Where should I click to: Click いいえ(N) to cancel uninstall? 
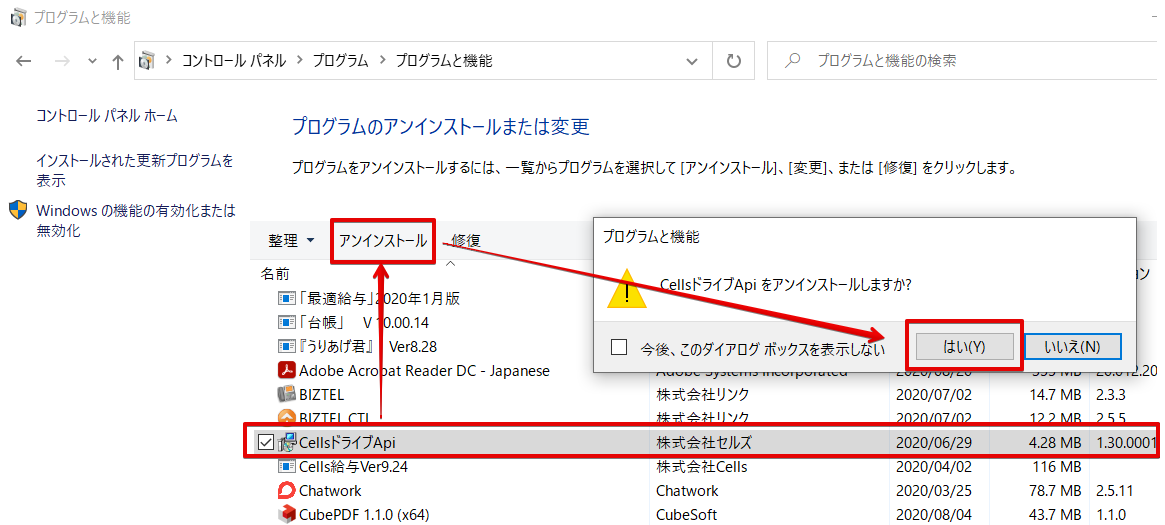click(x=1072, y=346)
